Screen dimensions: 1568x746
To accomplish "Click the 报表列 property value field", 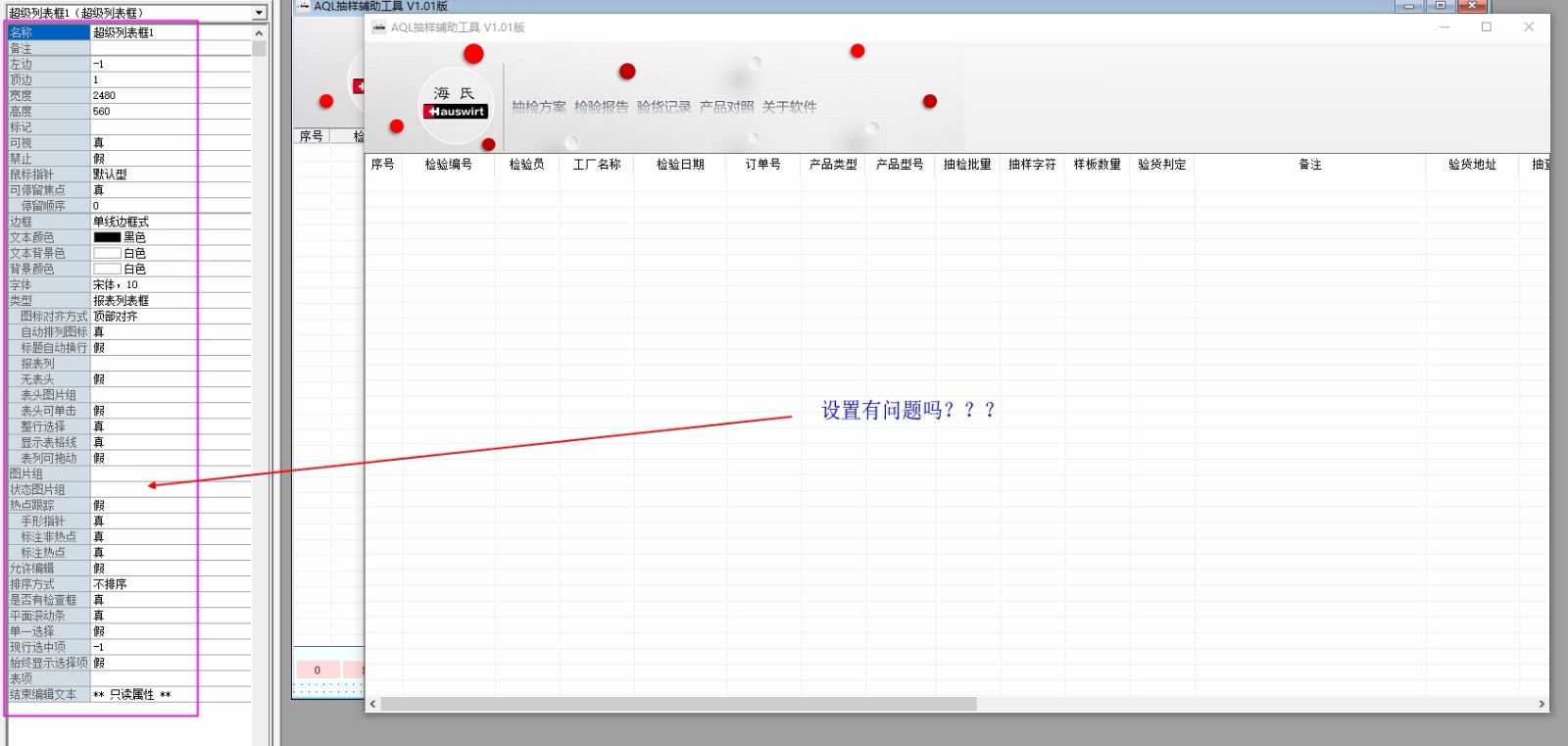I will [171, 363].
